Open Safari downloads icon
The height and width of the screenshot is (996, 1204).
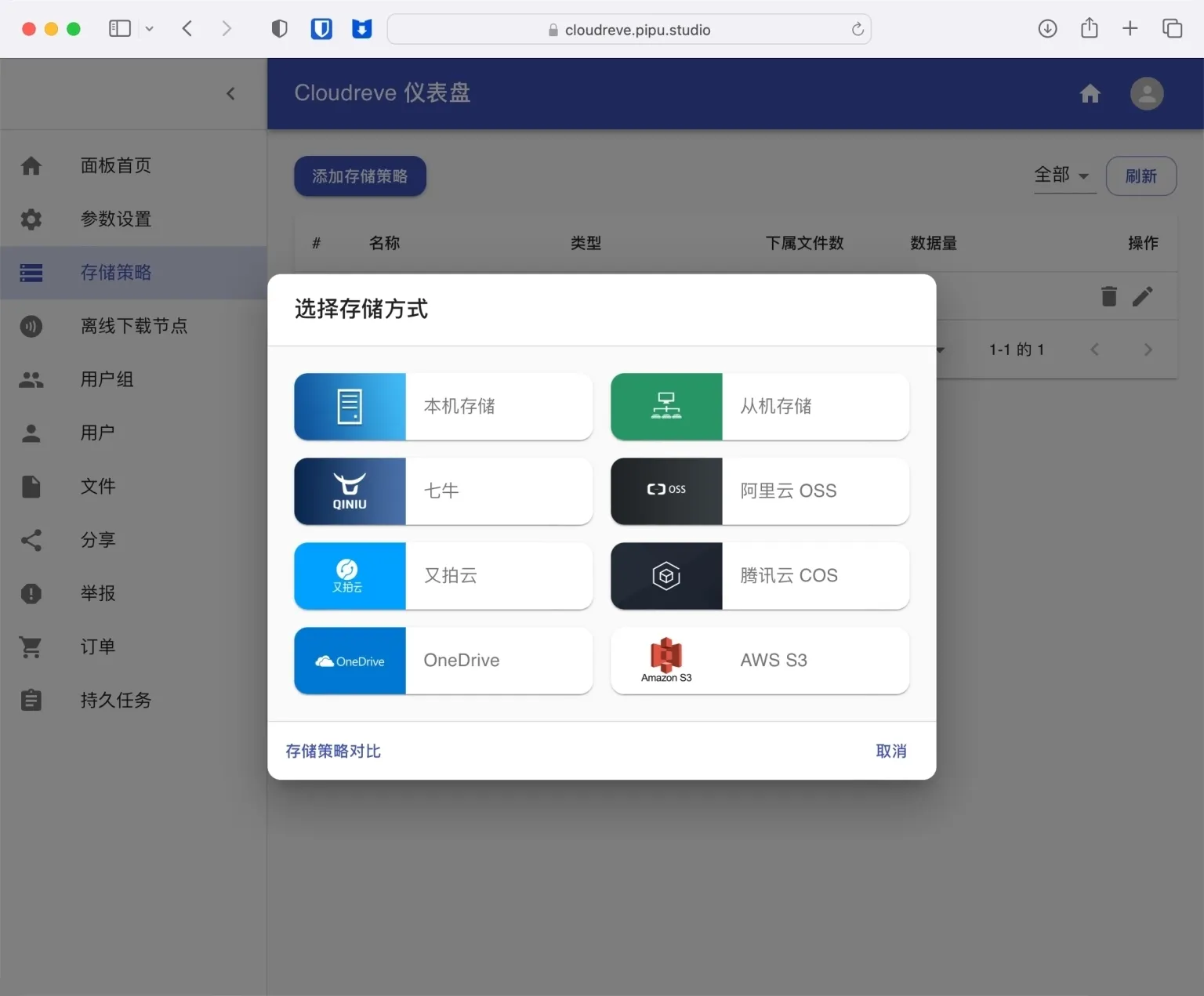pos(1047,29)
